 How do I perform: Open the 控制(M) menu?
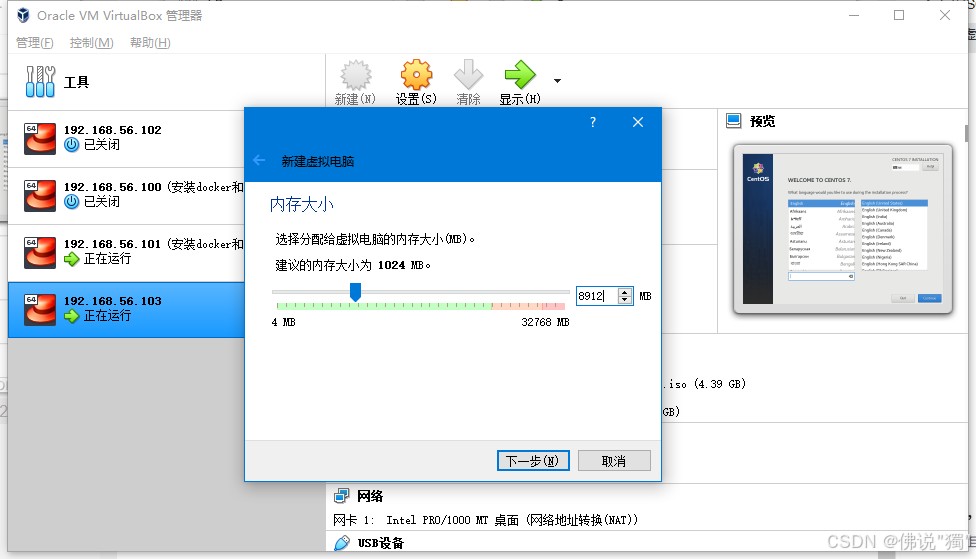click(92, 42)
